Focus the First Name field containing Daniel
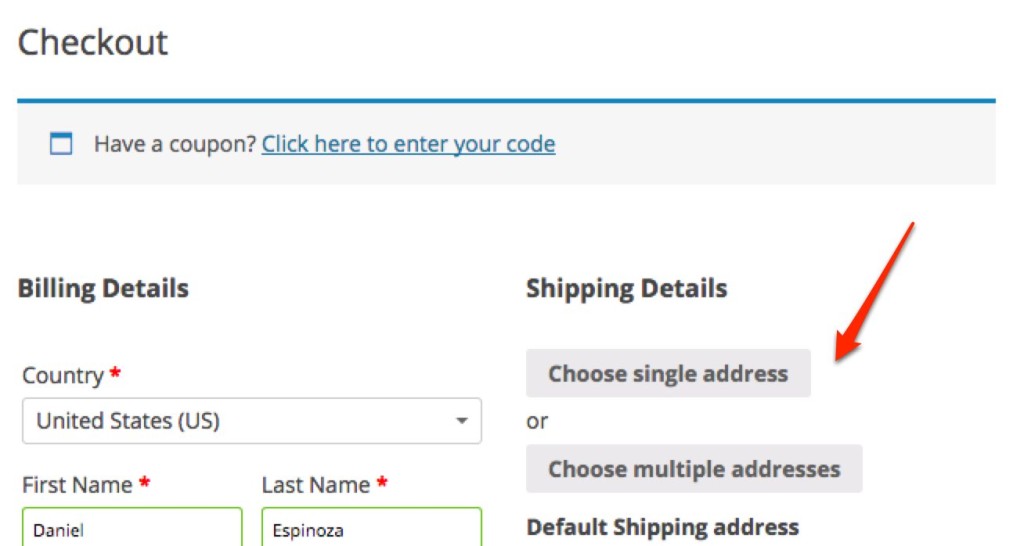1024x546 pixels. (132, 528)
